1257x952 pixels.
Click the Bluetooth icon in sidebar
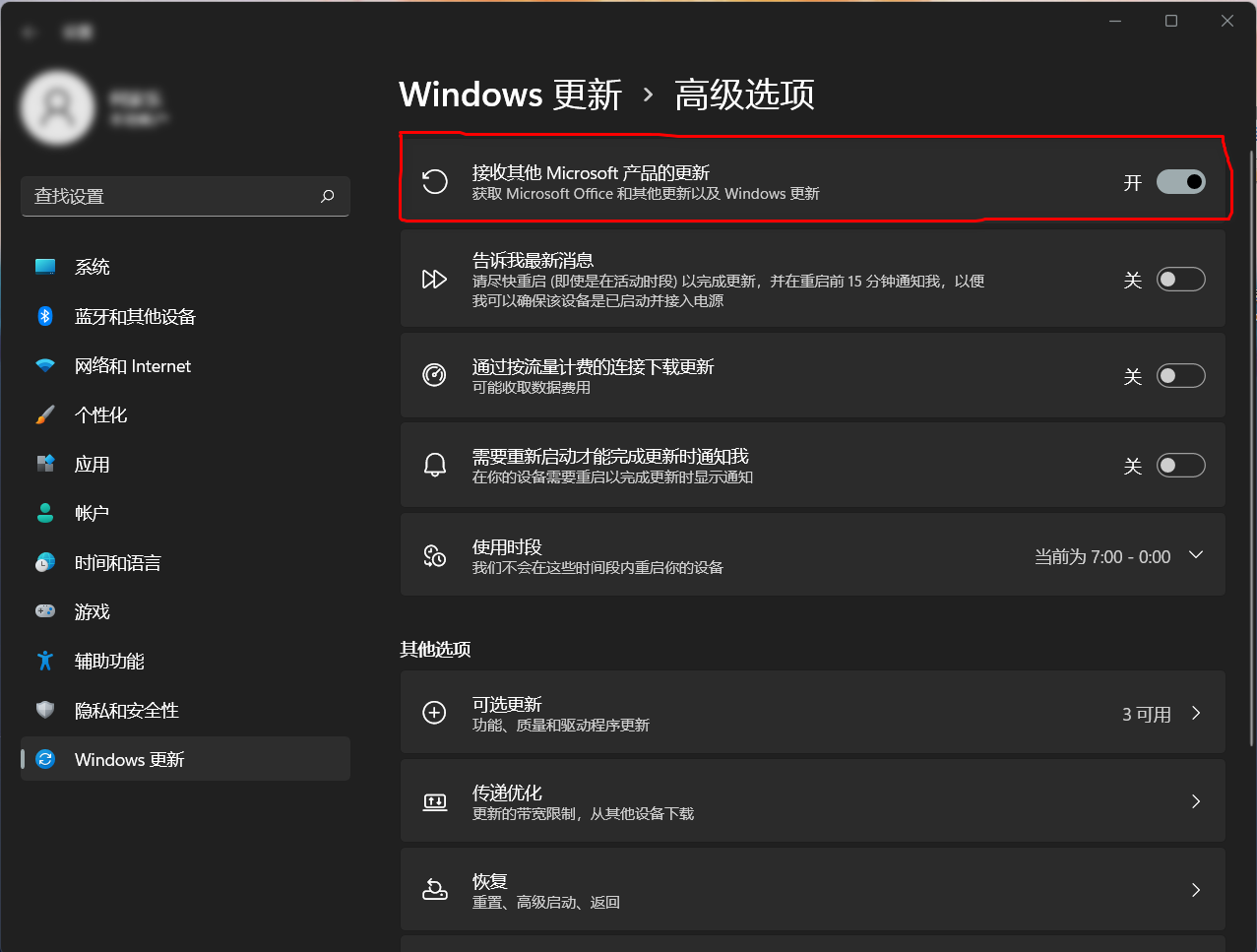45,316
